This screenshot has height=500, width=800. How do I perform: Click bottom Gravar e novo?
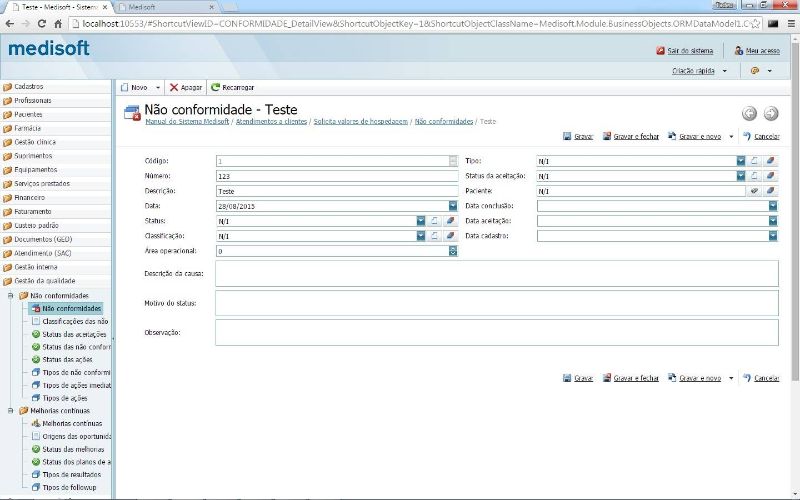(694, 378)
